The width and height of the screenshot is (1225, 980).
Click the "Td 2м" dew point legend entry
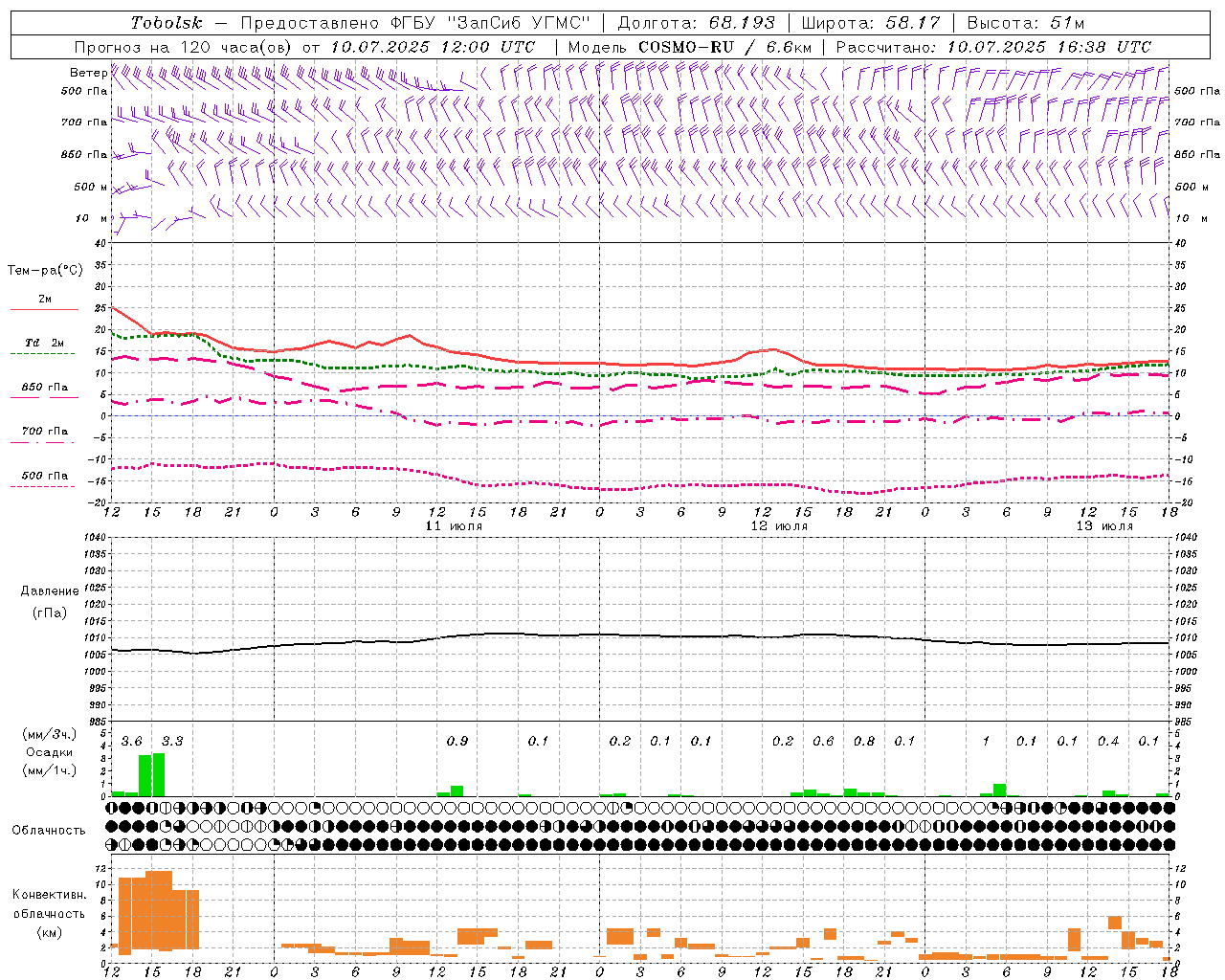(44, 343)
